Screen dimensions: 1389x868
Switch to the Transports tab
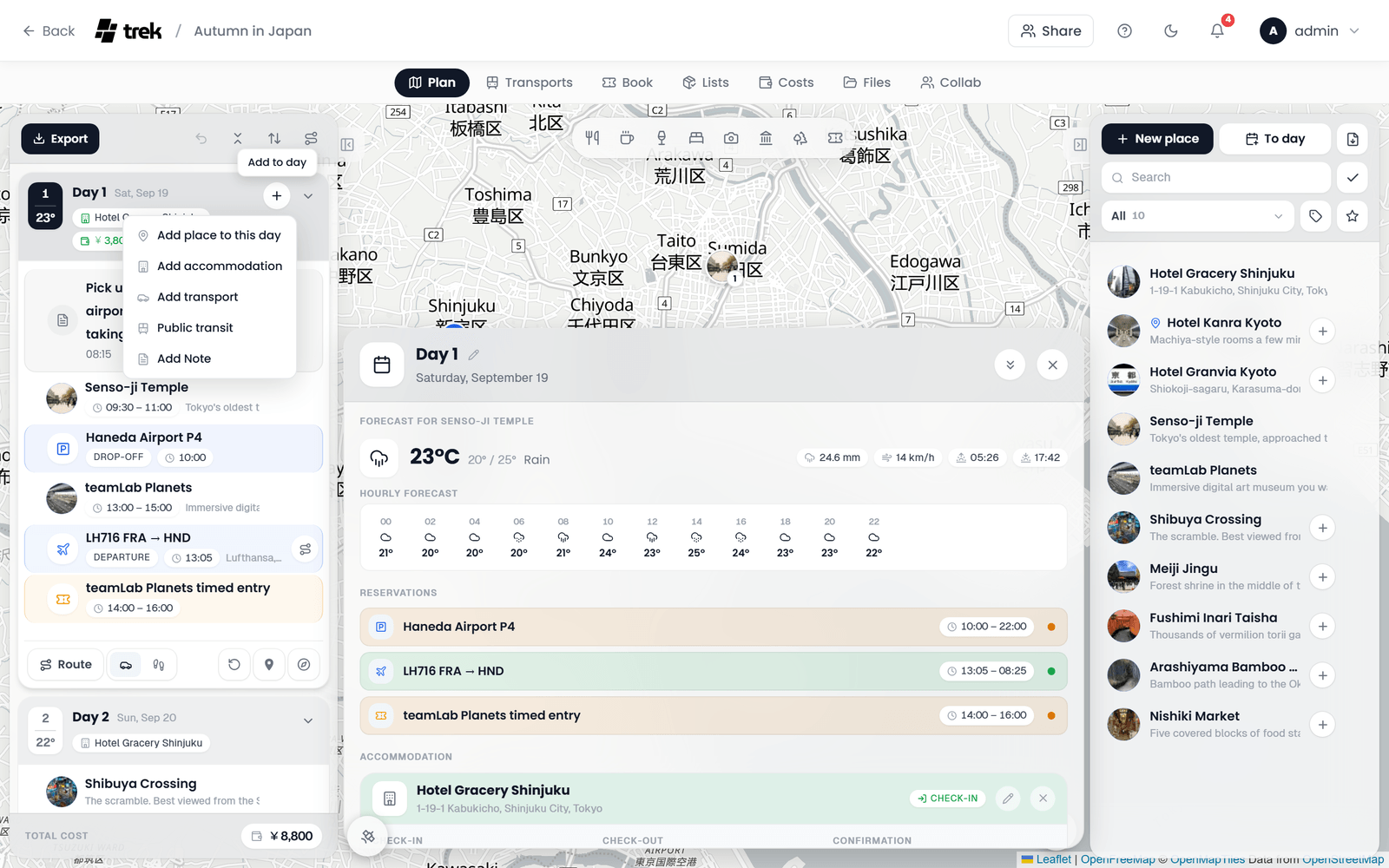click(x=530, y=82)
